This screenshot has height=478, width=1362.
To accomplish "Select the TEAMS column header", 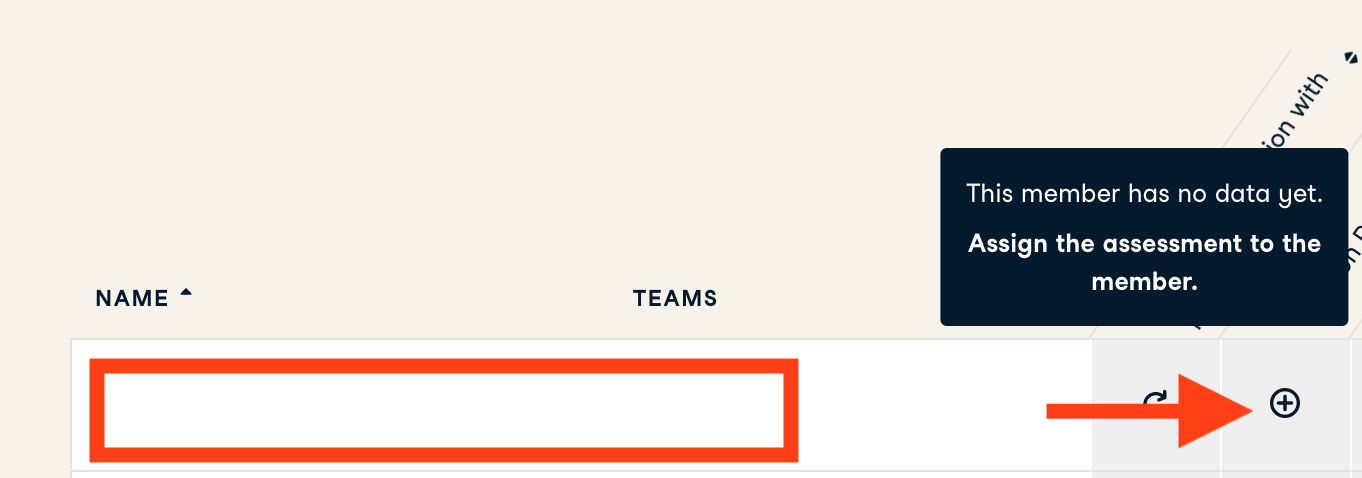I will (x=675, y=298).
